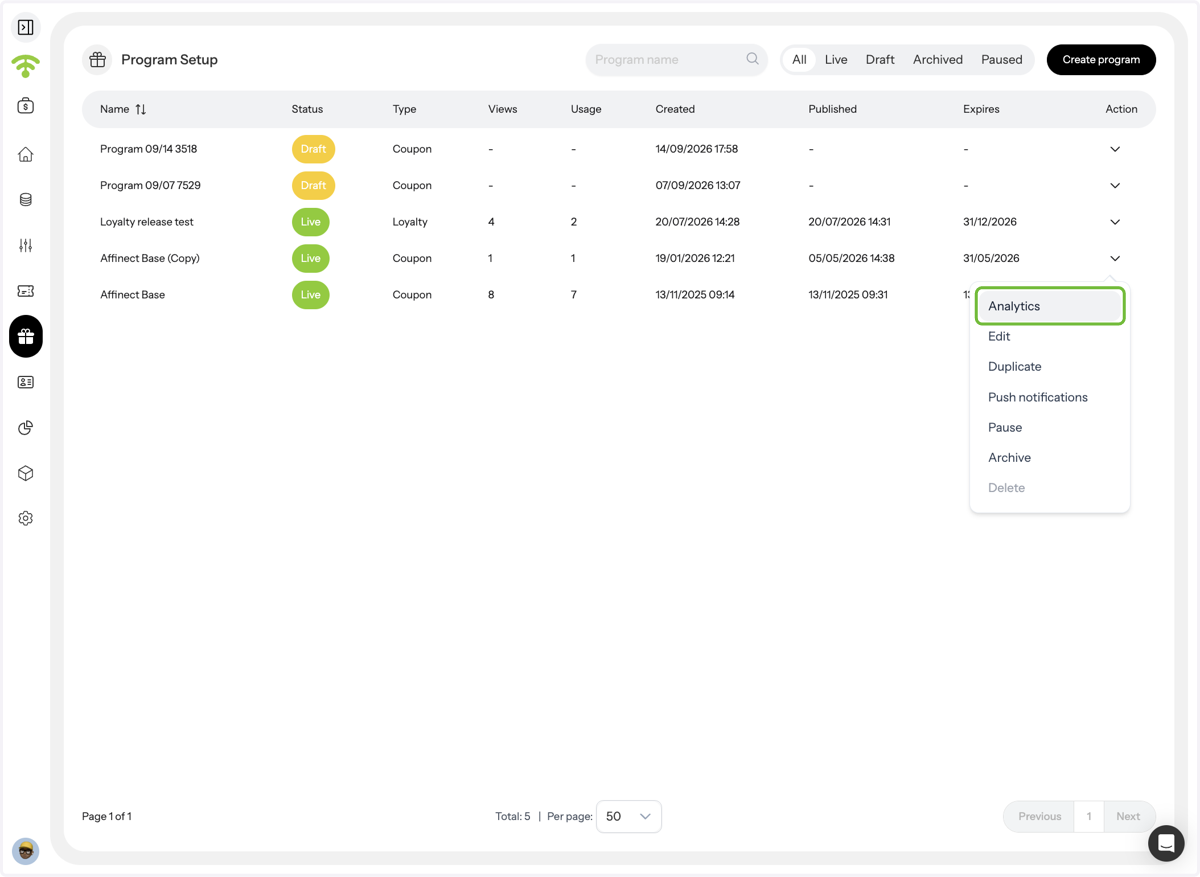Click the Live badge for Affinect Base (Copy)
The width and height of the screenshot is (1200, 877).
pos(311,259)
